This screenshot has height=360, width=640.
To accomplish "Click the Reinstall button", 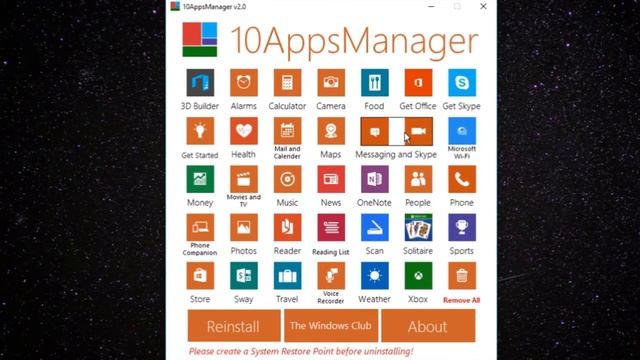I will click(234, 325).
